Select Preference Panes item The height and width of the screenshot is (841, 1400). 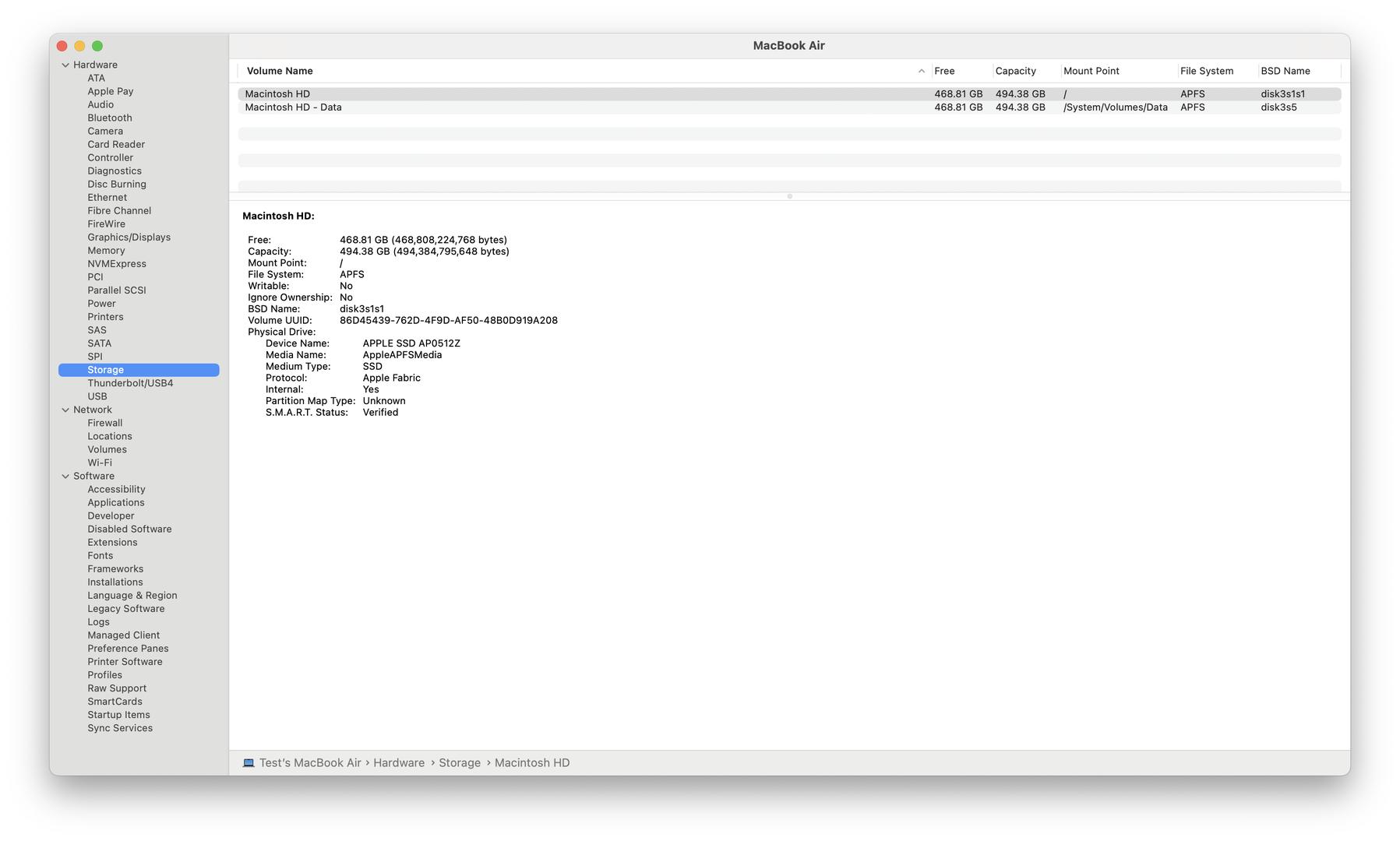coord(128,649)
